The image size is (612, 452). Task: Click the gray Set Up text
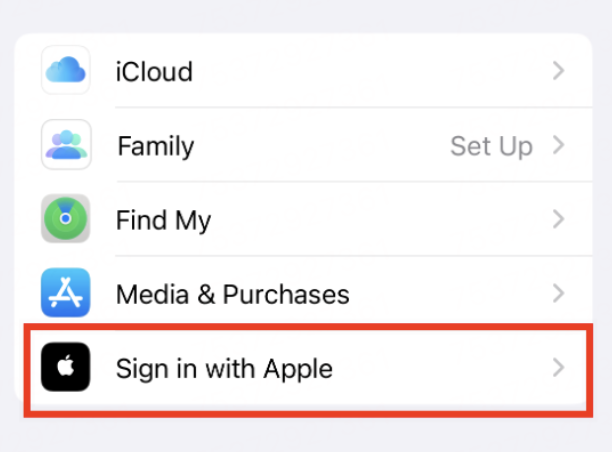click(491, 147)
